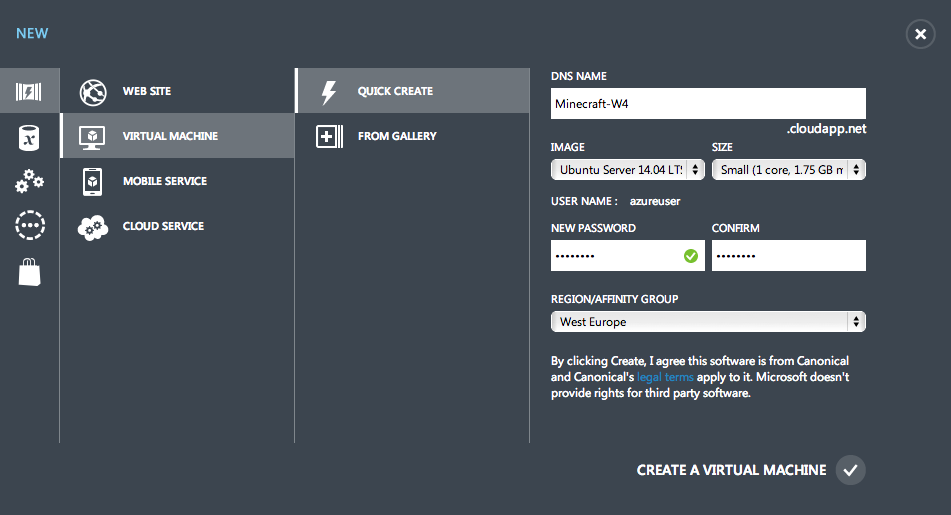Close the New dialog with X button
Screen dimensions: 951x515
[x=920, y=35]
